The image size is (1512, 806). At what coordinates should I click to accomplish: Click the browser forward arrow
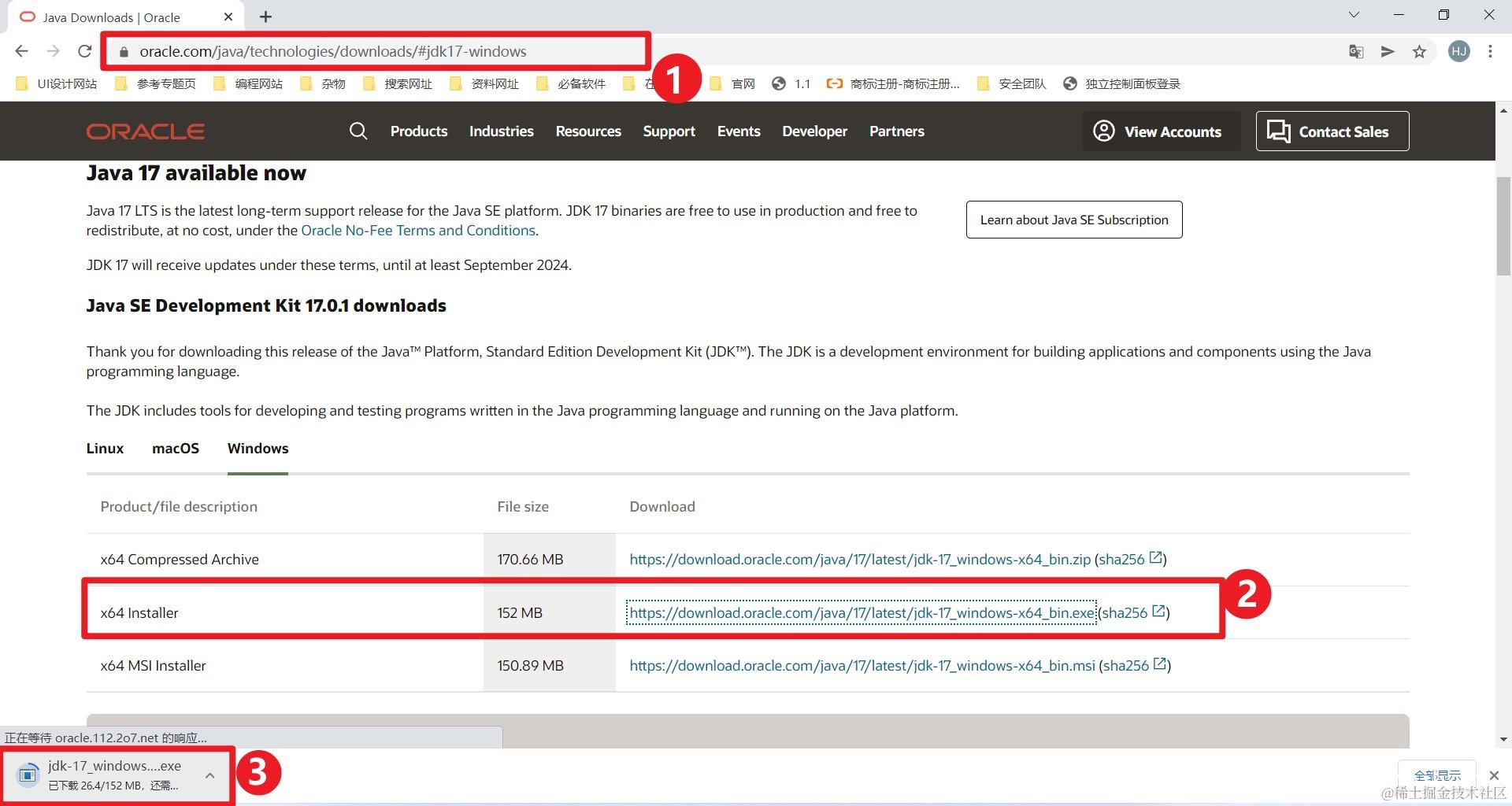click(53, 51)
